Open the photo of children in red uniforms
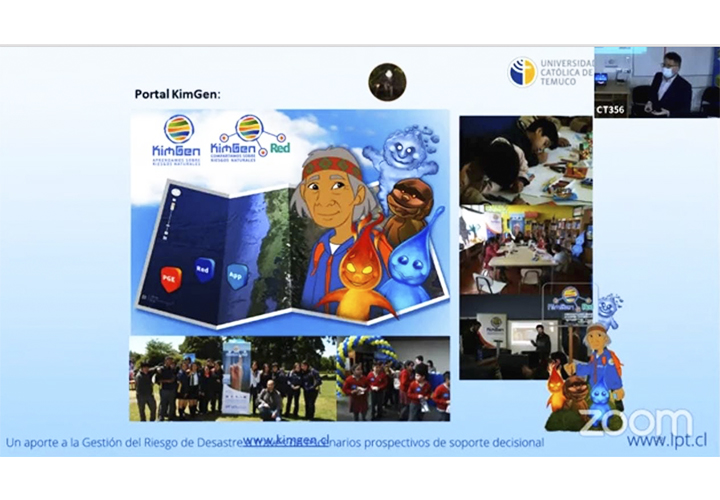The image size is (720, 500). coord(393,379)
